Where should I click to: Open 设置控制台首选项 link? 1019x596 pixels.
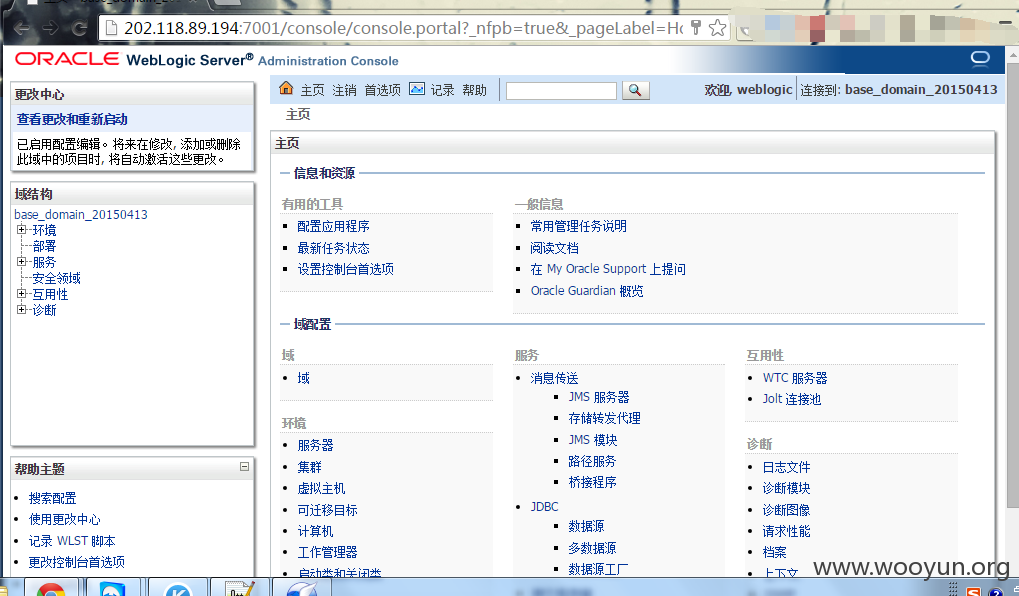(346, 269)
